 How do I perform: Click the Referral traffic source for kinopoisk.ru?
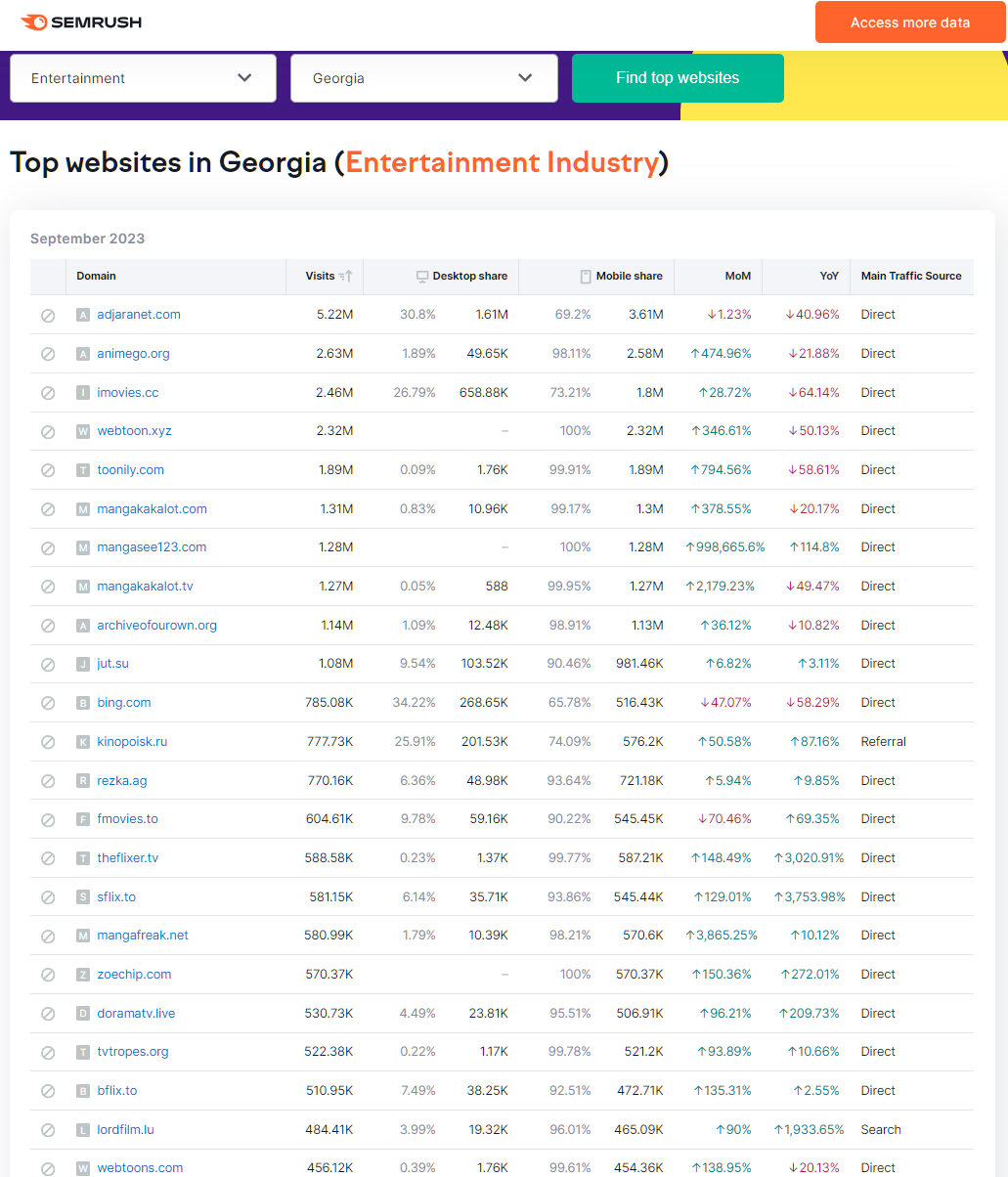pyautogui.click(x=884, y=742)
